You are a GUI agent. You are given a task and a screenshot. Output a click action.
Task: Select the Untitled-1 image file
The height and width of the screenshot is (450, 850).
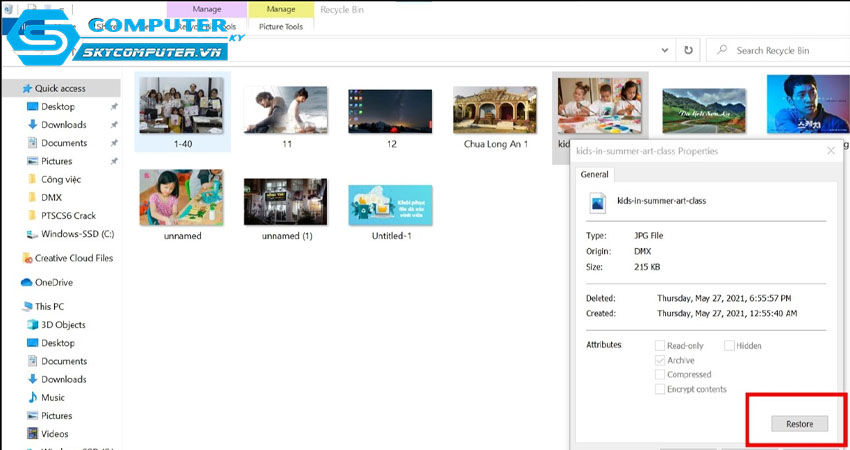tap(390, 211)
